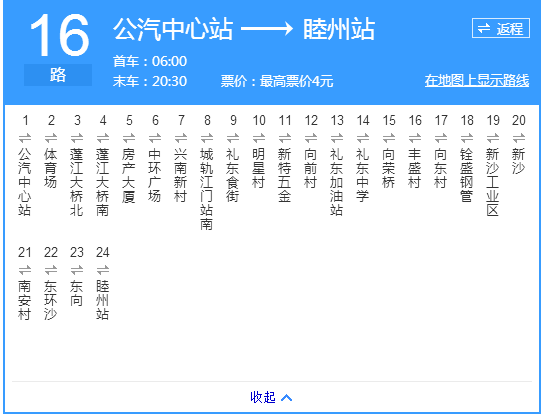Click the 返程 return-route button

tap(501, 28)
